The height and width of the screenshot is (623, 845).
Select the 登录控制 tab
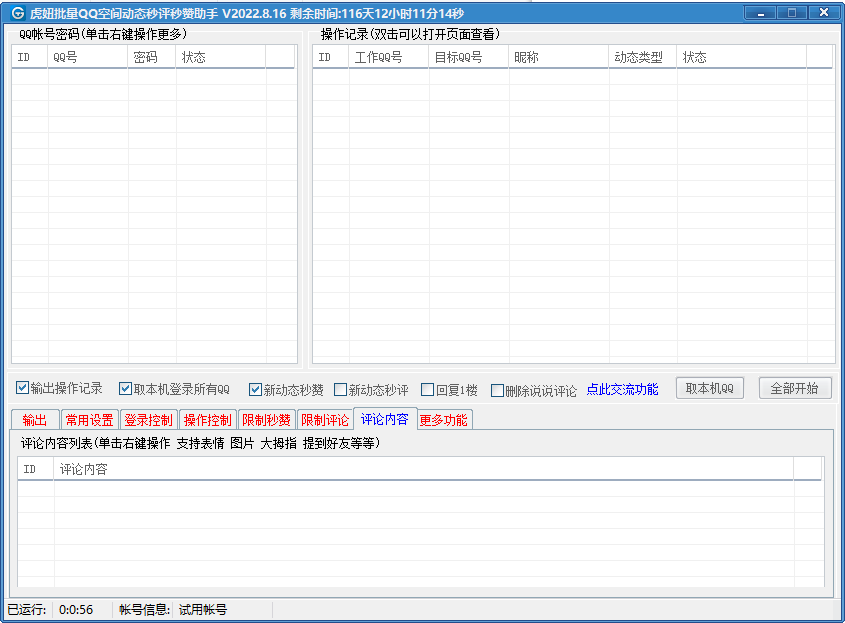[x=148, y=420]
